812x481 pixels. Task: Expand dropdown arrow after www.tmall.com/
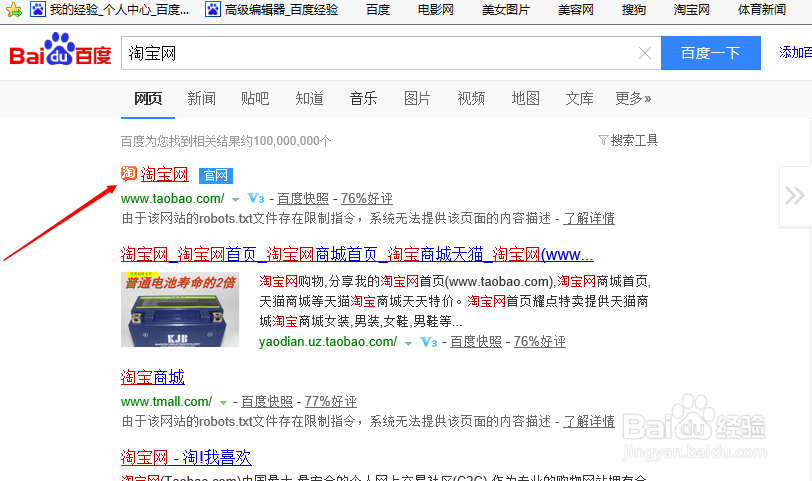[223, 403]
